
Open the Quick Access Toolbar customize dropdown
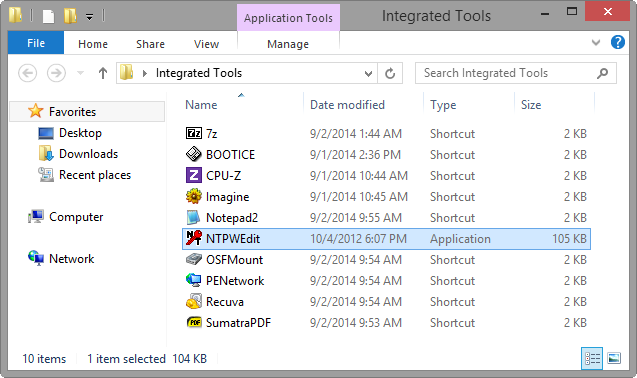click(89, 17)
